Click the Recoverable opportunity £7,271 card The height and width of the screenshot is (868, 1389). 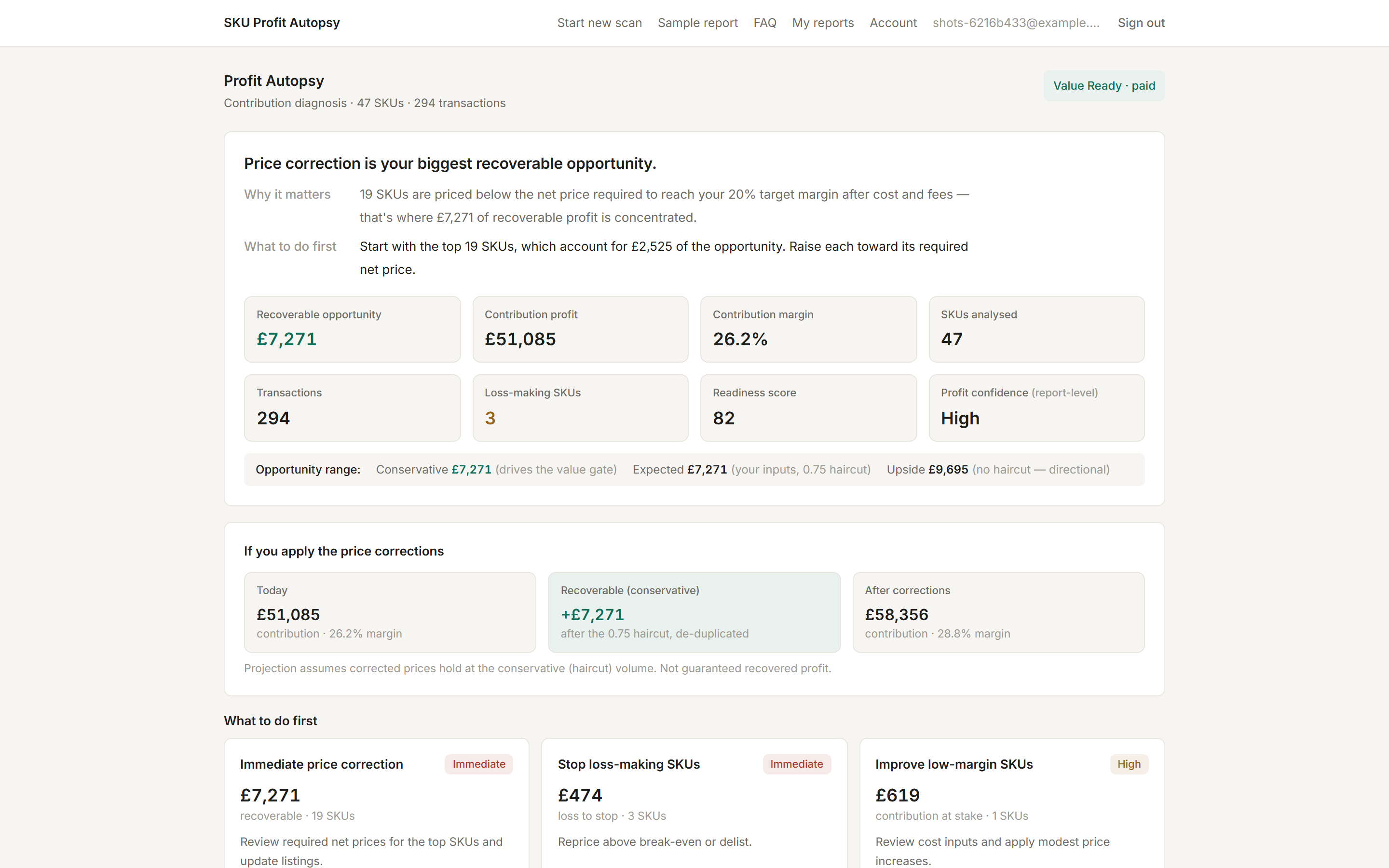point(352,329)
